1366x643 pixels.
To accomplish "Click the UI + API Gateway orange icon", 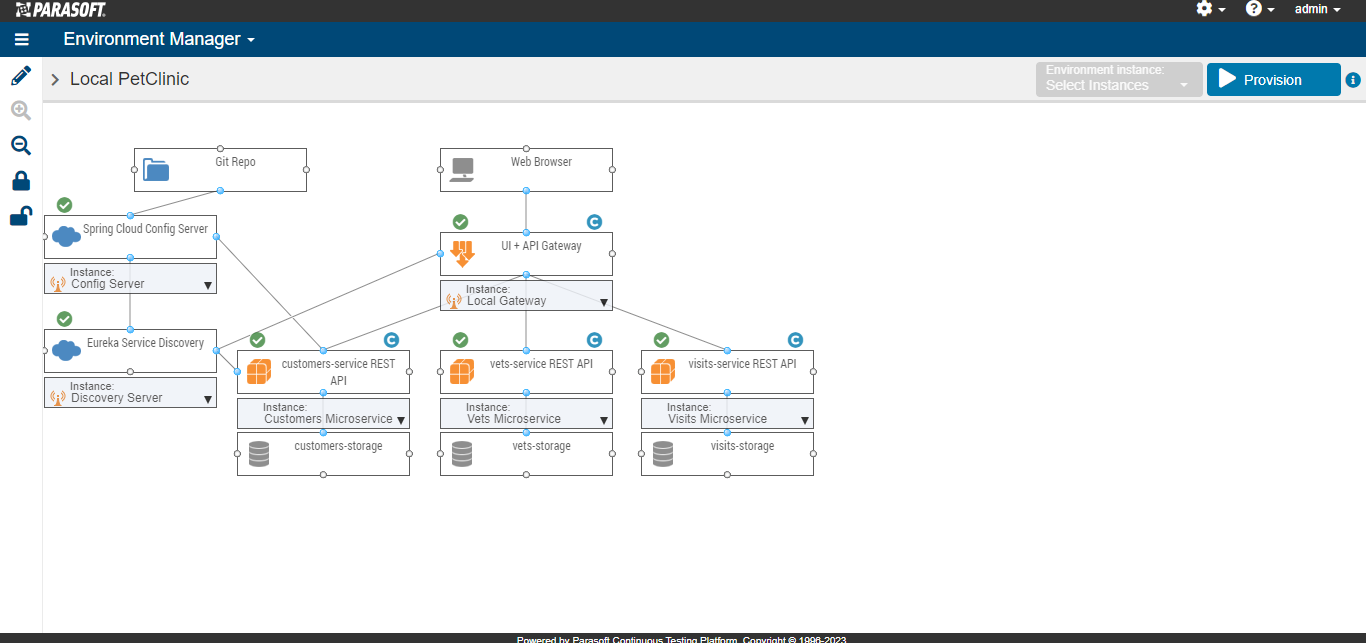I will 462,254.
